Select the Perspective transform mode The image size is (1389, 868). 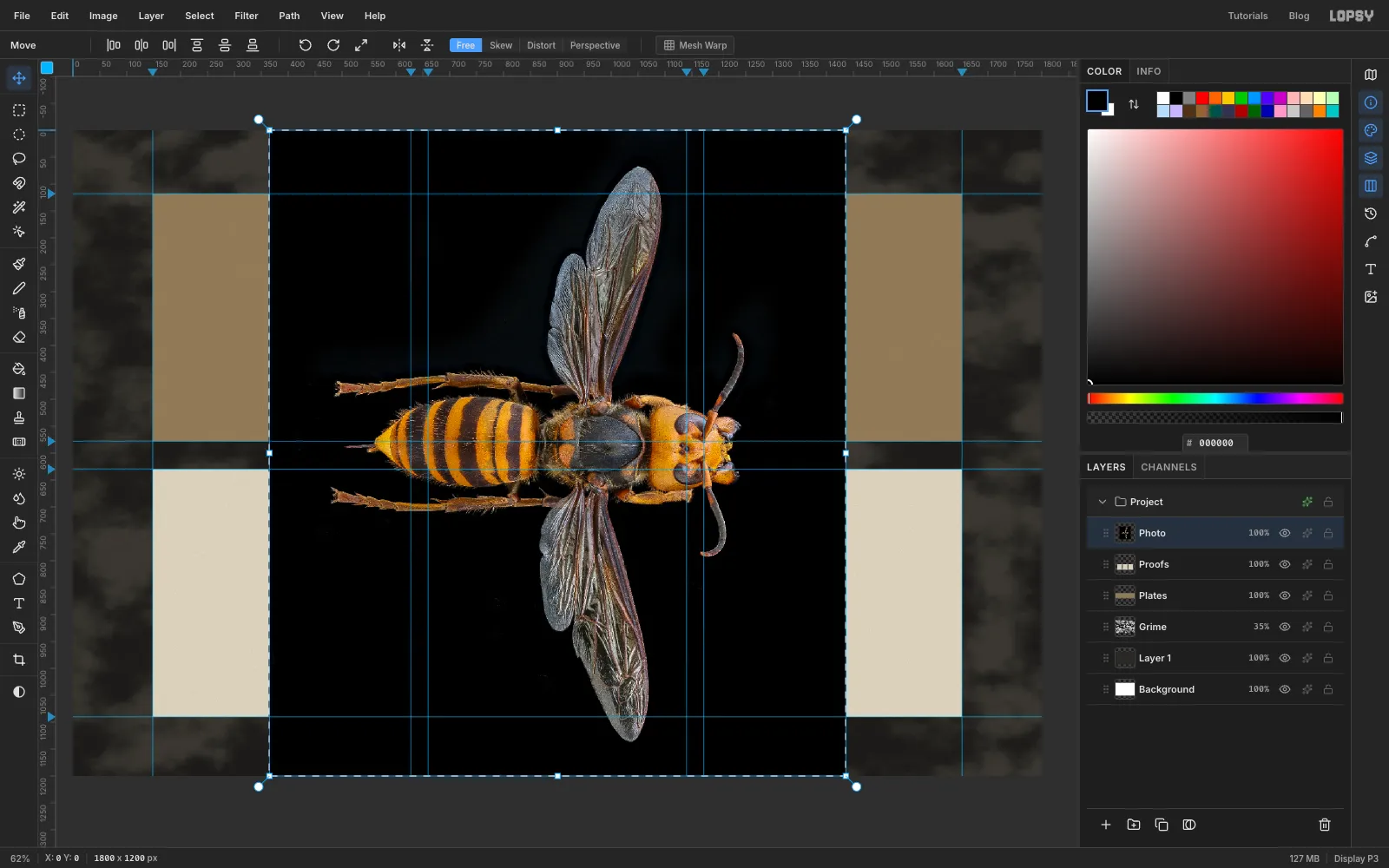pyautogui.click(x=595, y=45)
